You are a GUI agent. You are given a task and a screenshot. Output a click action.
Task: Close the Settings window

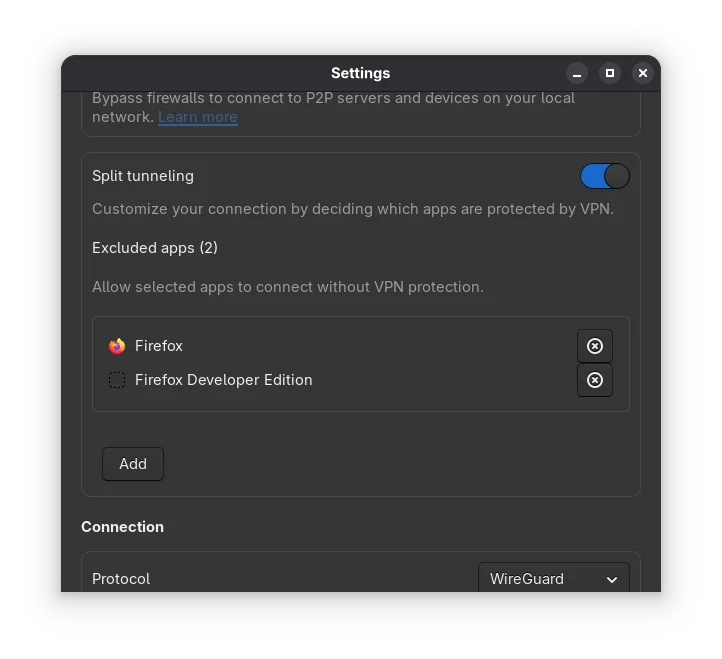(x=643, y=73)
